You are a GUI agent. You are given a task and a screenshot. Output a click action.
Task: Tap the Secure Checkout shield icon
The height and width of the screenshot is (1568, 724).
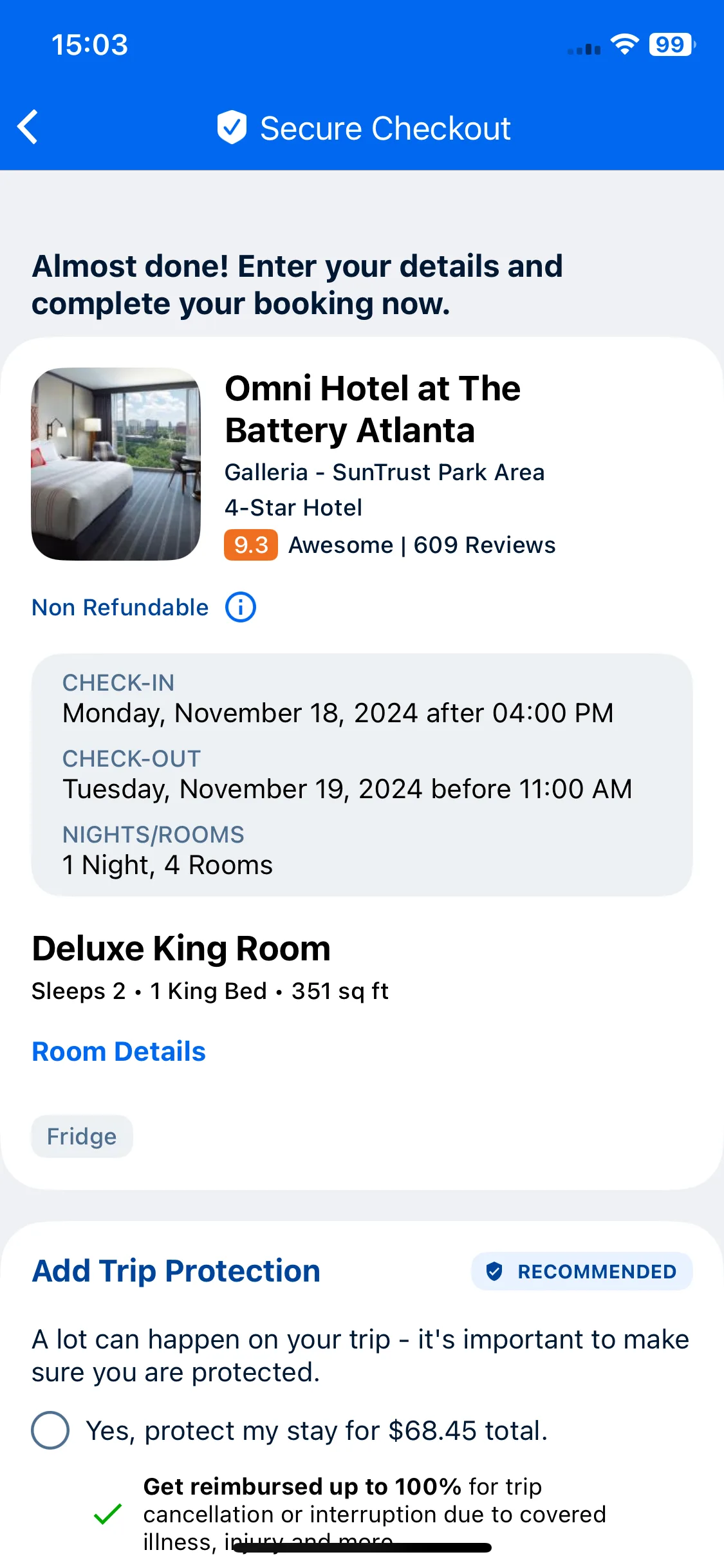click(232, 127)
